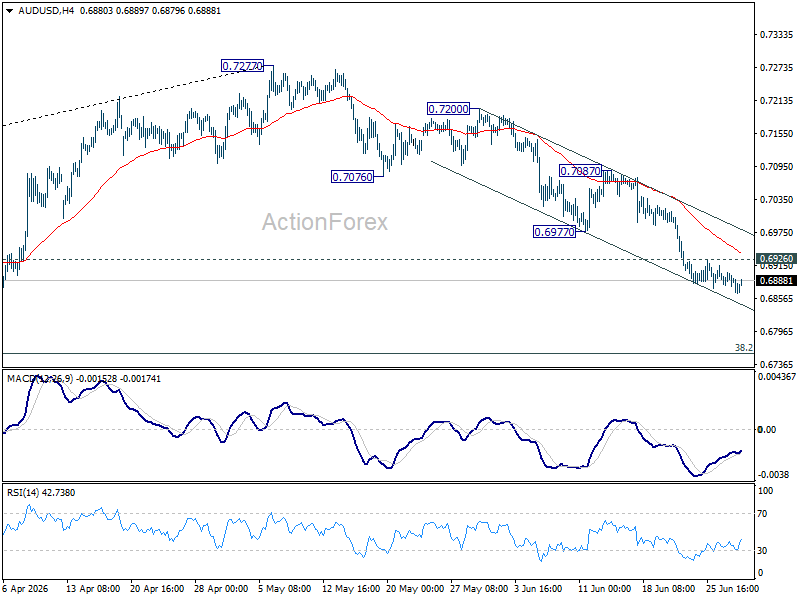
Task: Click the MACD scale value -0.0038
Action: tap(773, 474)
